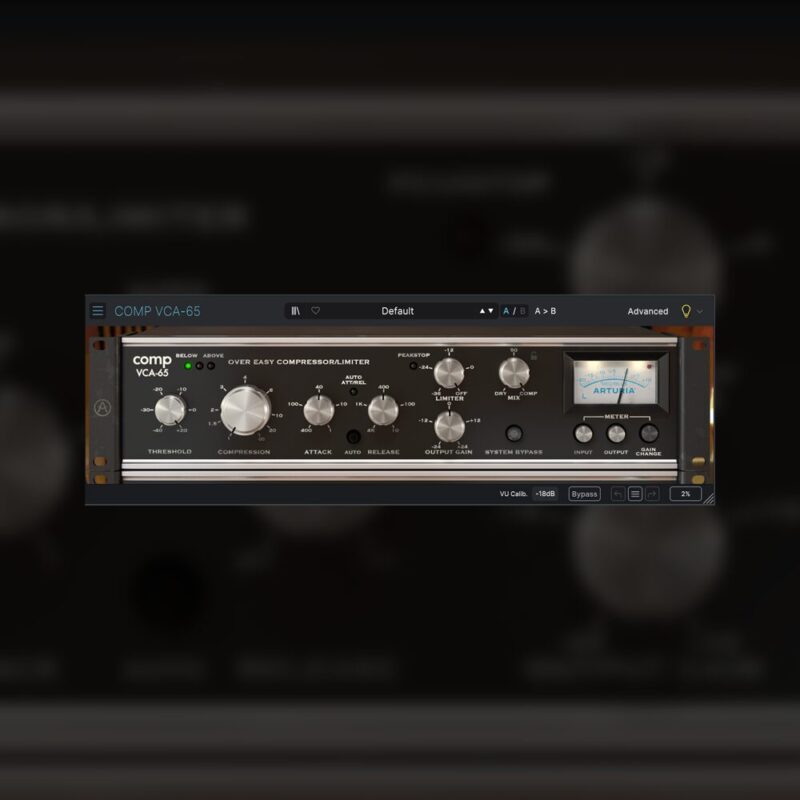Click the 2% CPU meter
Screen dimensions: 800x800
point(685,494)
